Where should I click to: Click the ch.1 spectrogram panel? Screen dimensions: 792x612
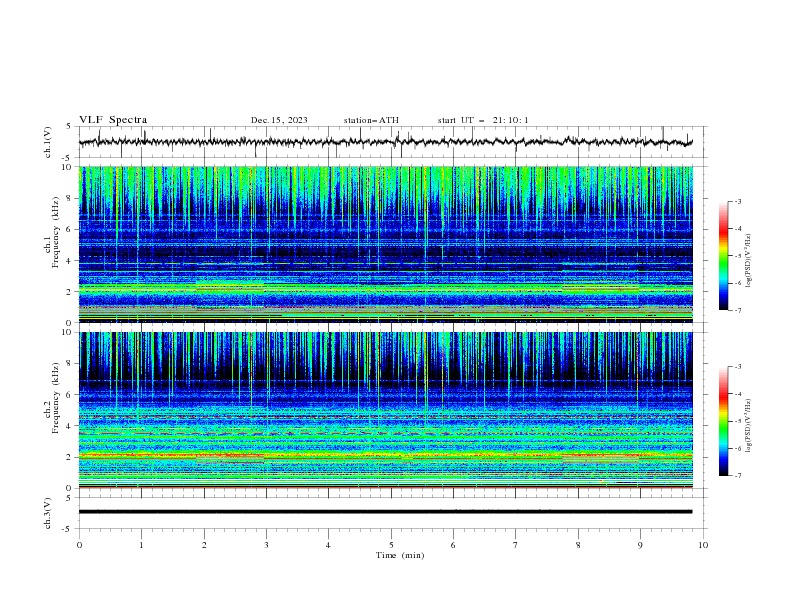click(x=386, y=244)
